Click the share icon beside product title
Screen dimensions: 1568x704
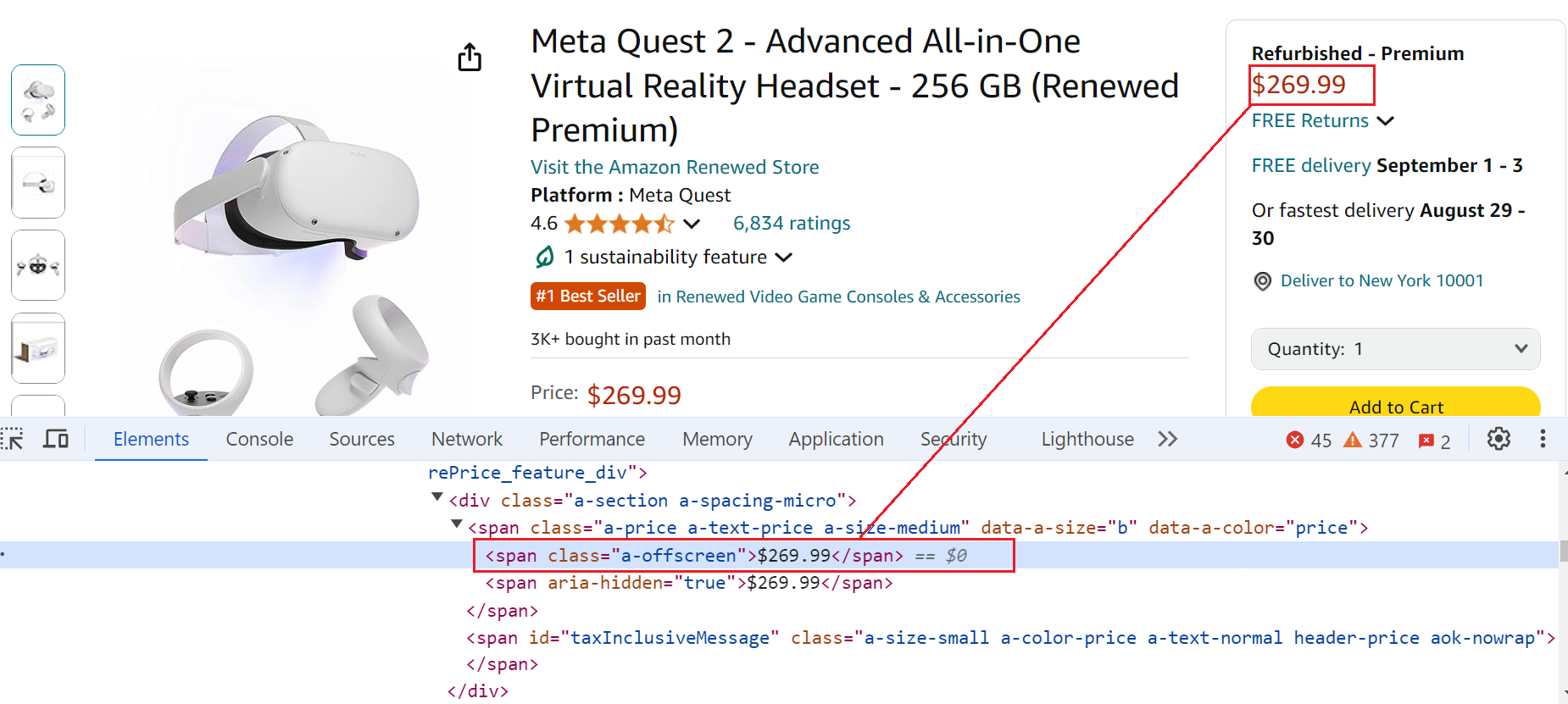tap(470, 58)
